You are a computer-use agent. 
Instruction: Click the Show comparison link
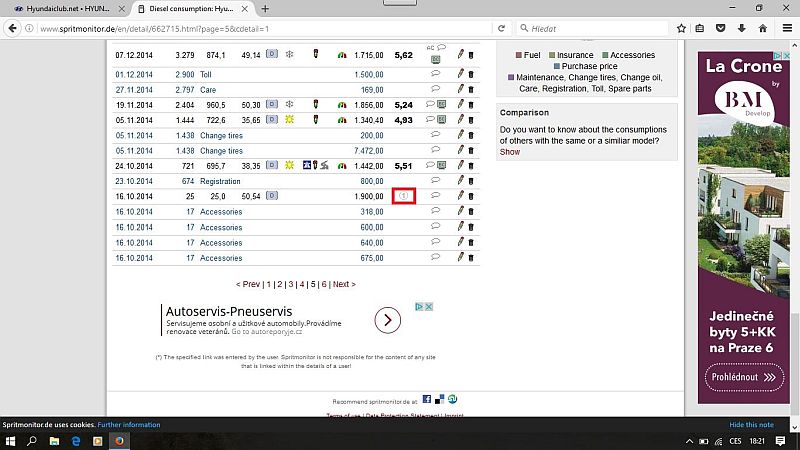pyautogui.click(x=509, y=152)
